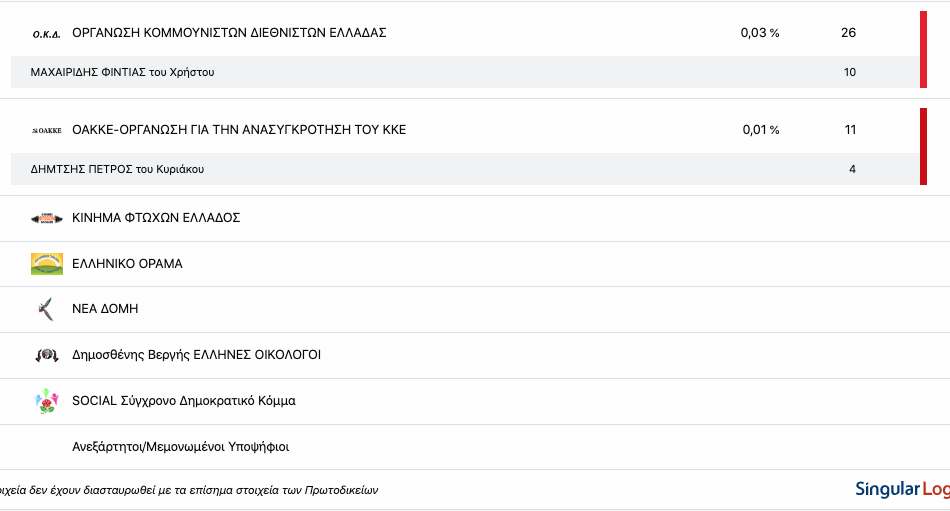This screenshot has width=950, height=511.
Task: Expand ΟΡΓΑΝΩΣΗ ΚΟΜΜΟΥΝΙΣΤΩΝ ΔΙΕΘΝΙΣΤΩΝ ΕΛΛΑΔΑΣ party row
Action: (459, 33)
